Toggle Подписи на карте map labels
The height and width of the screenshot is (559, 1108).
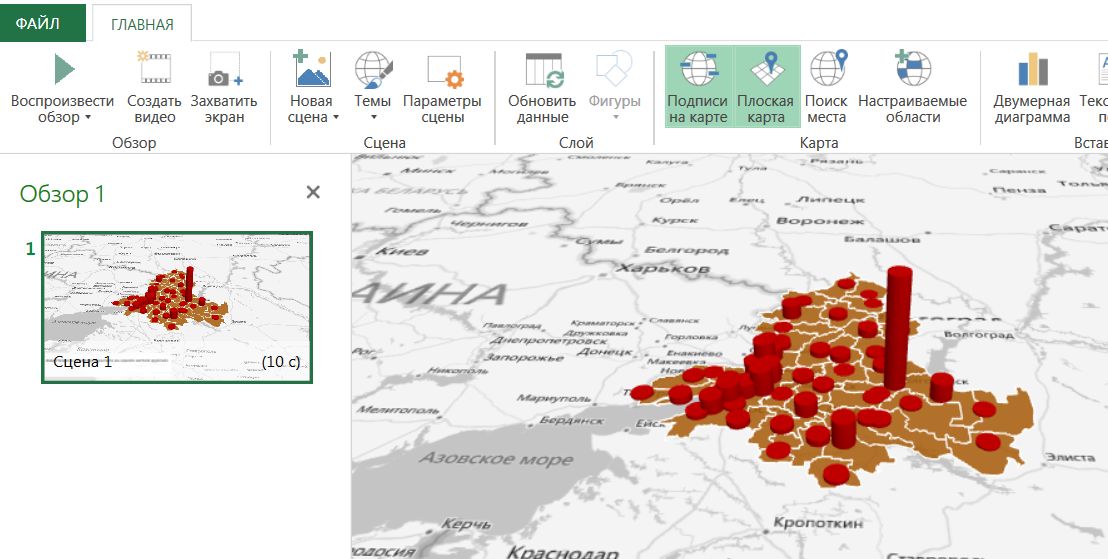697,71
